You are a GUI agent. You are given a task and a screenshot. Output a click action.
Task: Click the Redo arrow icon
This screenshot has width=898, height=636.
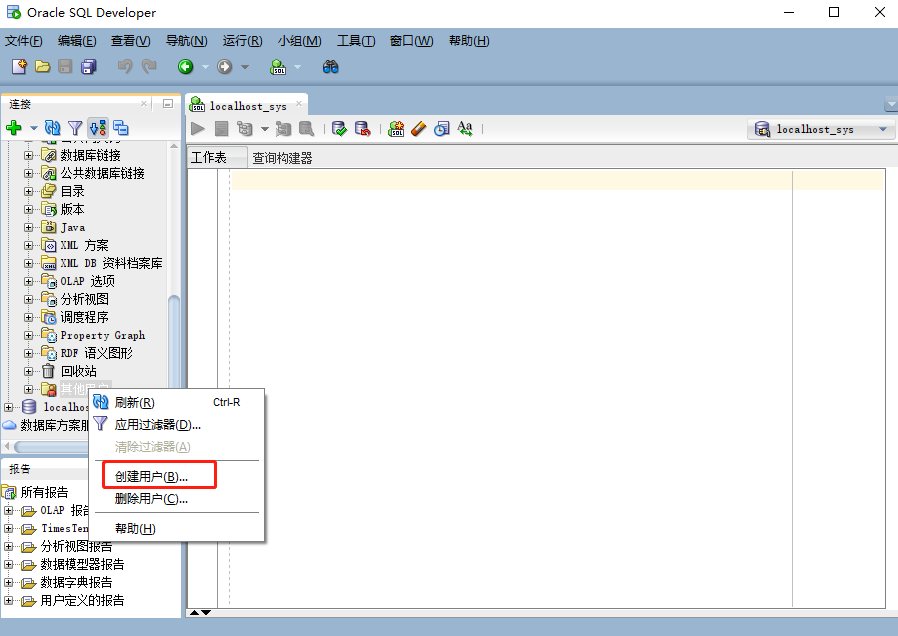[x=149, y=67]
